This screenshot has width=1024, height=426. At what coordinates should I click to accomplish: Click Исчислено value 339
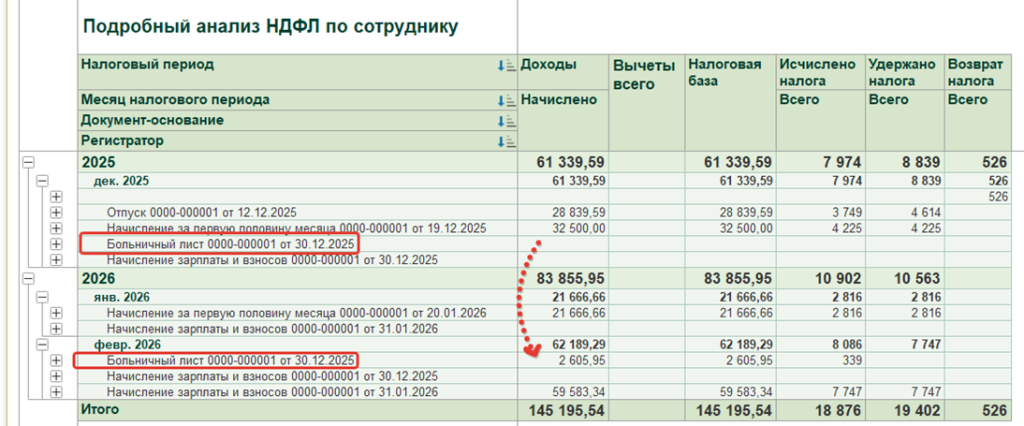click(853, 360)
